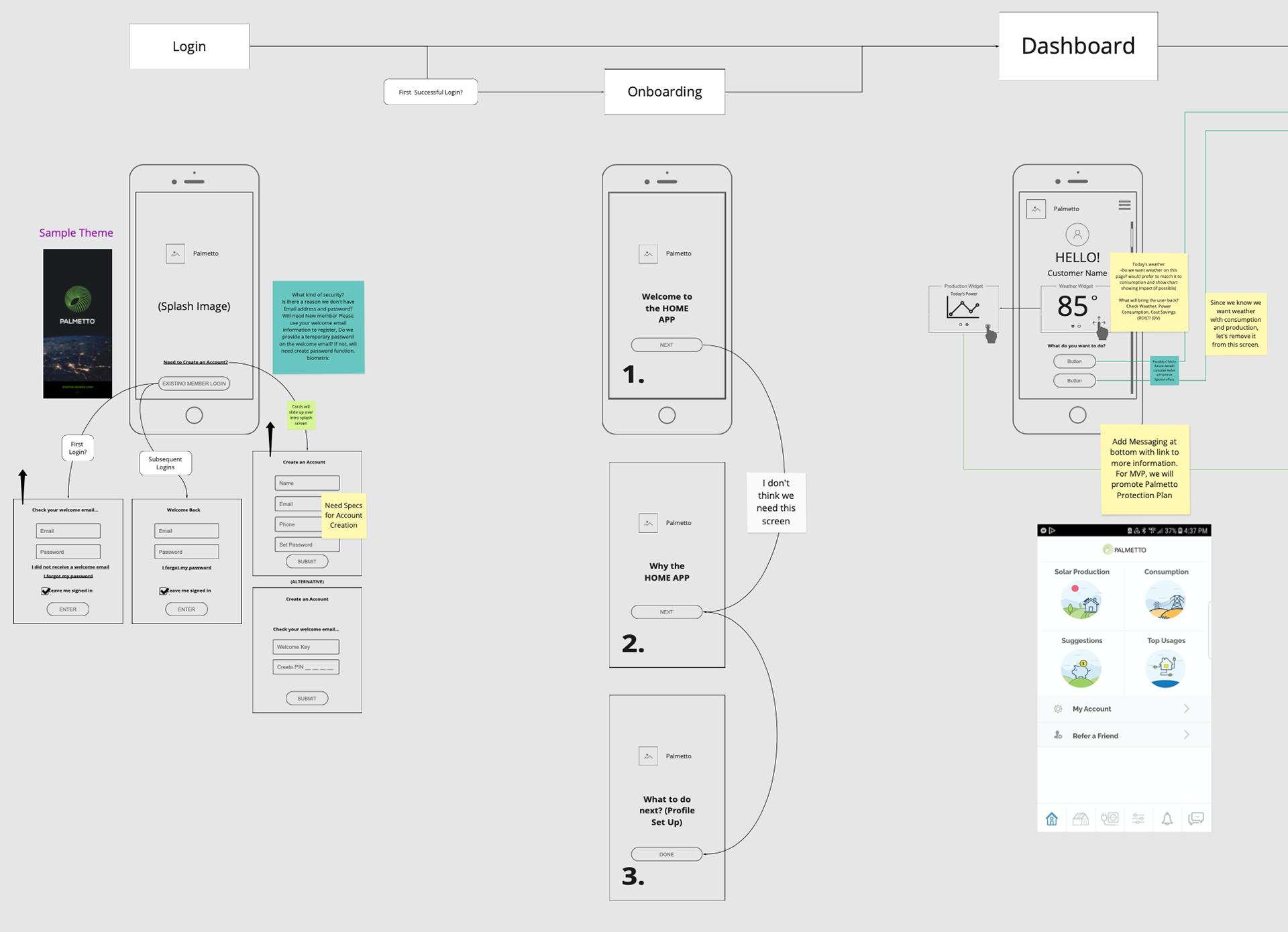Tap the home icon in bottom navigation
1288x932 pixels.
click(x=1052, y=819)
